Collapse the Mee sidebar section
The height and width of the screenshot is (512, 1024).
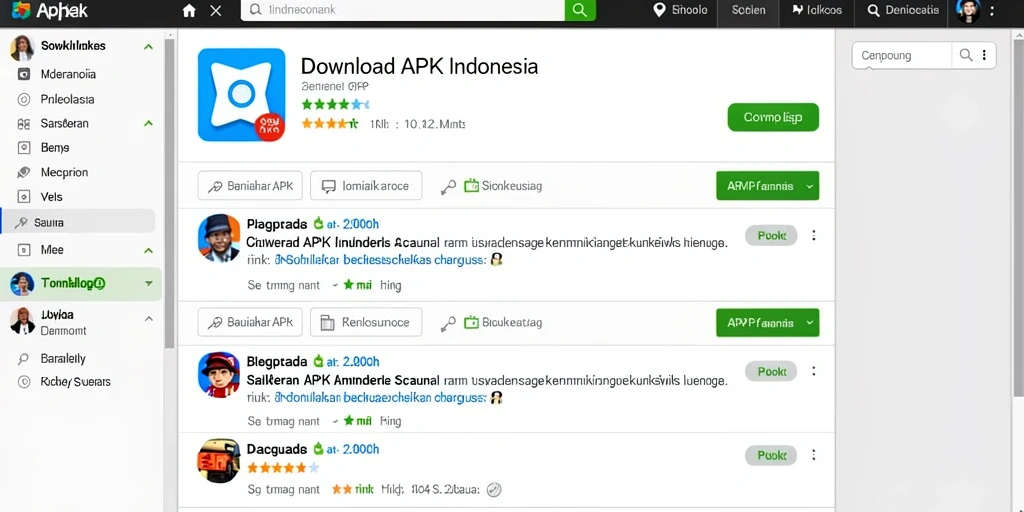click(x=148, y=250)
